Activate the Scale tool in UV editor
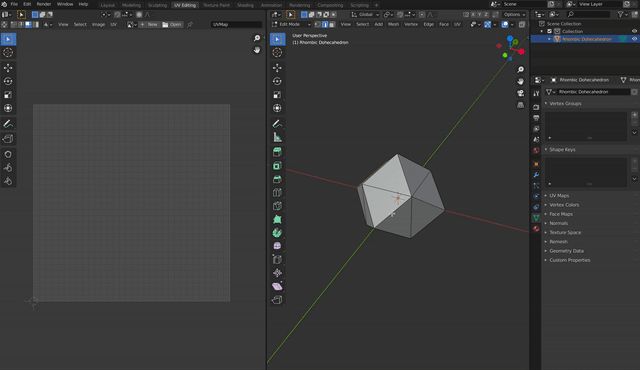The image size is (640, 370). point(8,95)
